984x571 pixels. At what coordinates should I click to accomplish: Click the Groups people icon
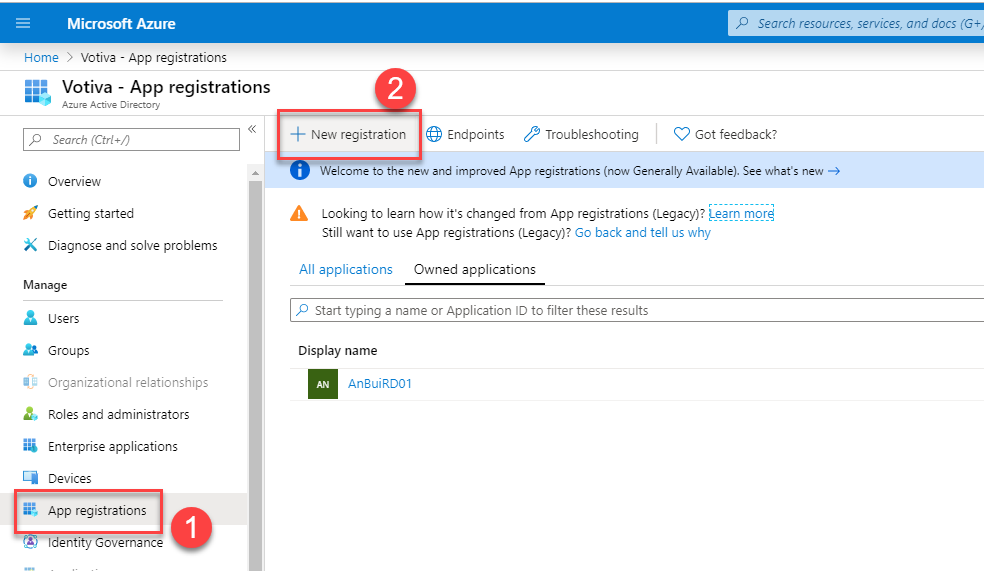coord(30,350)
